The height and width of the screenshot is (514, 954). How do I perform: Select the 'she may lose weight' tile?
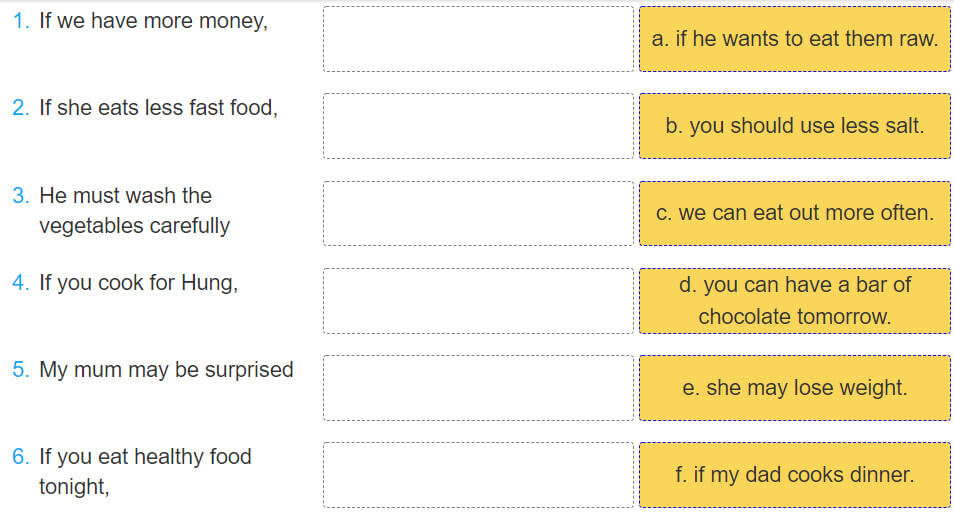(794, 387)
